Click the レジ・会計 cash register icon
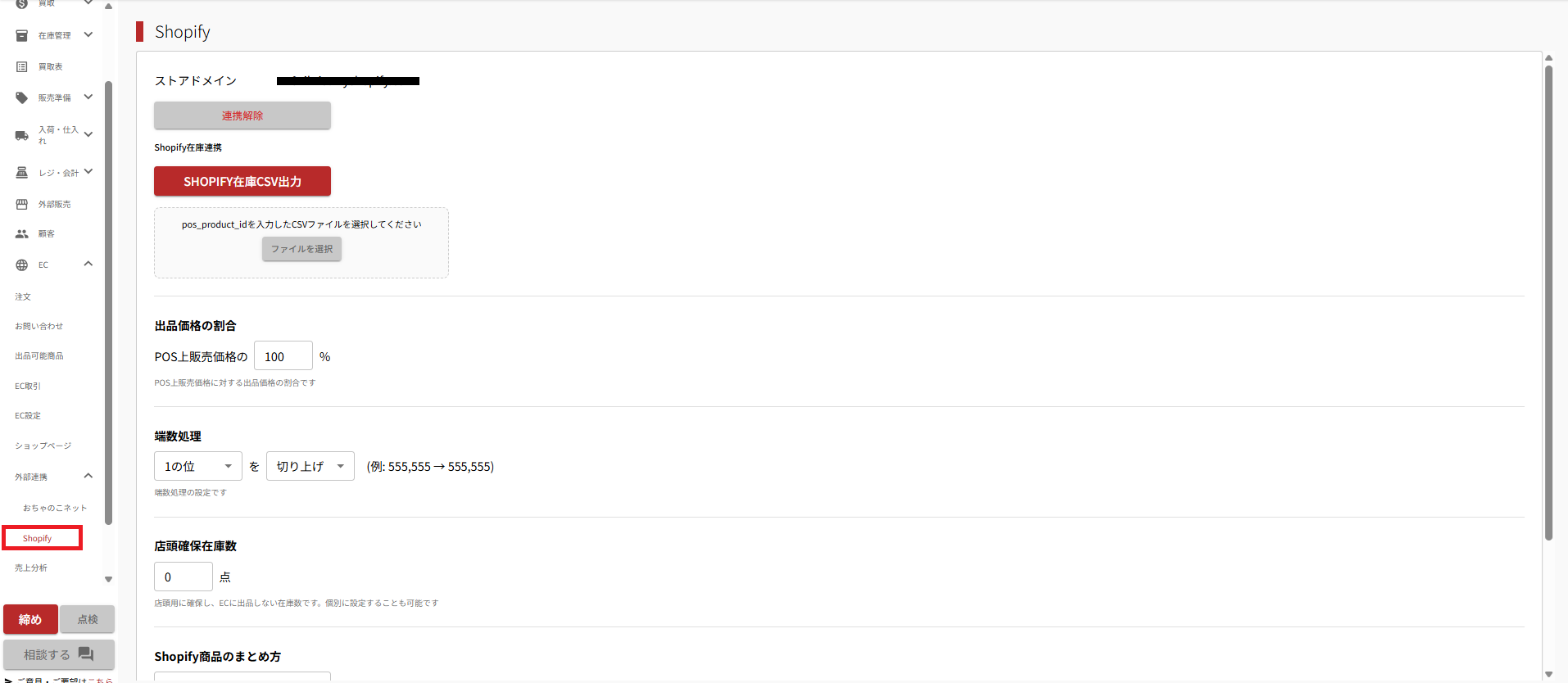The width and height of the screenshot is (1568, 683). pyautogui.click(x=22, y=173)
